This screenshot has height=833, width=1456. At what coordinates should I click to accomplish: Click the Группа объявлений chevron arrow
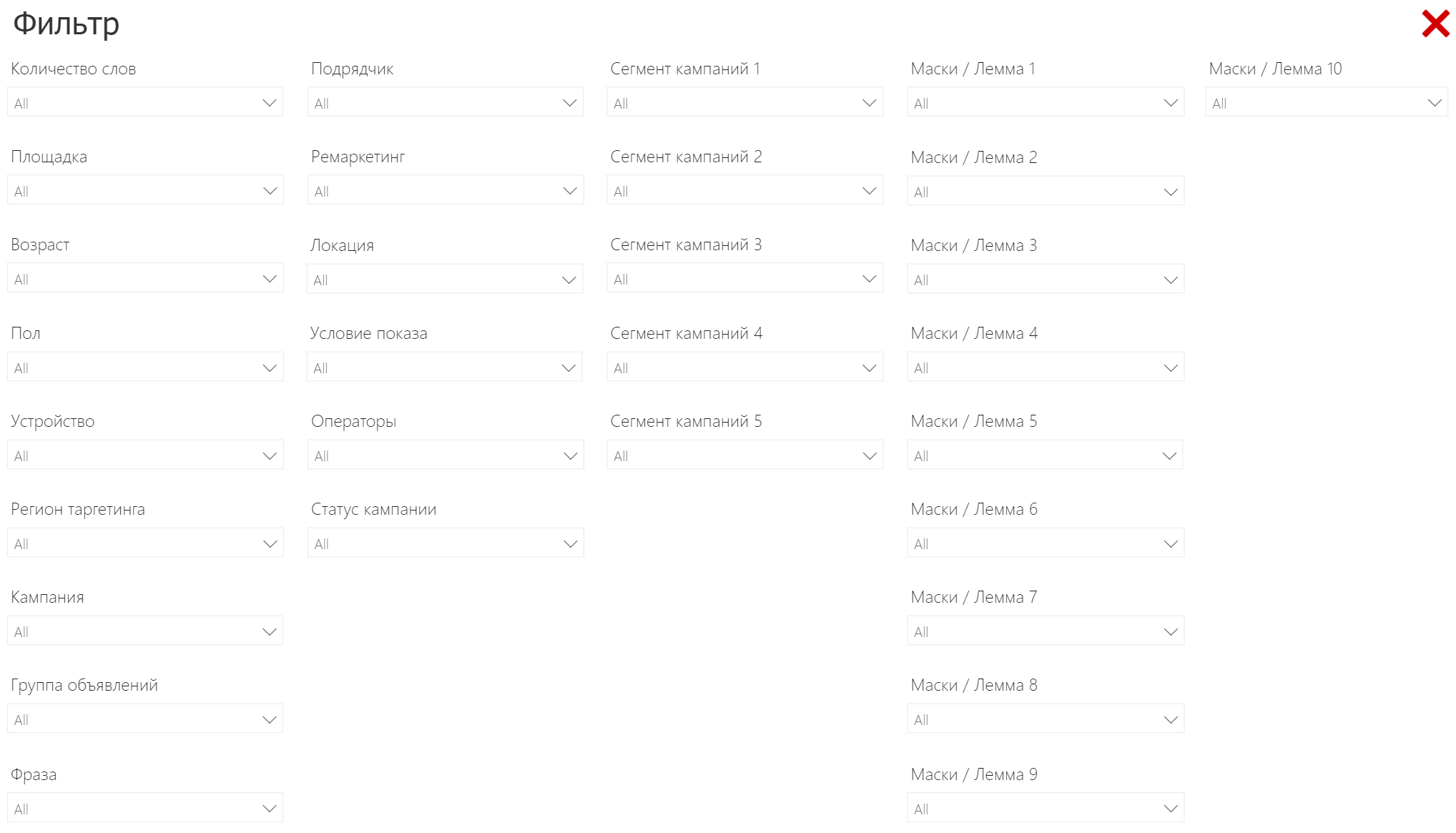tap(270, 720)
